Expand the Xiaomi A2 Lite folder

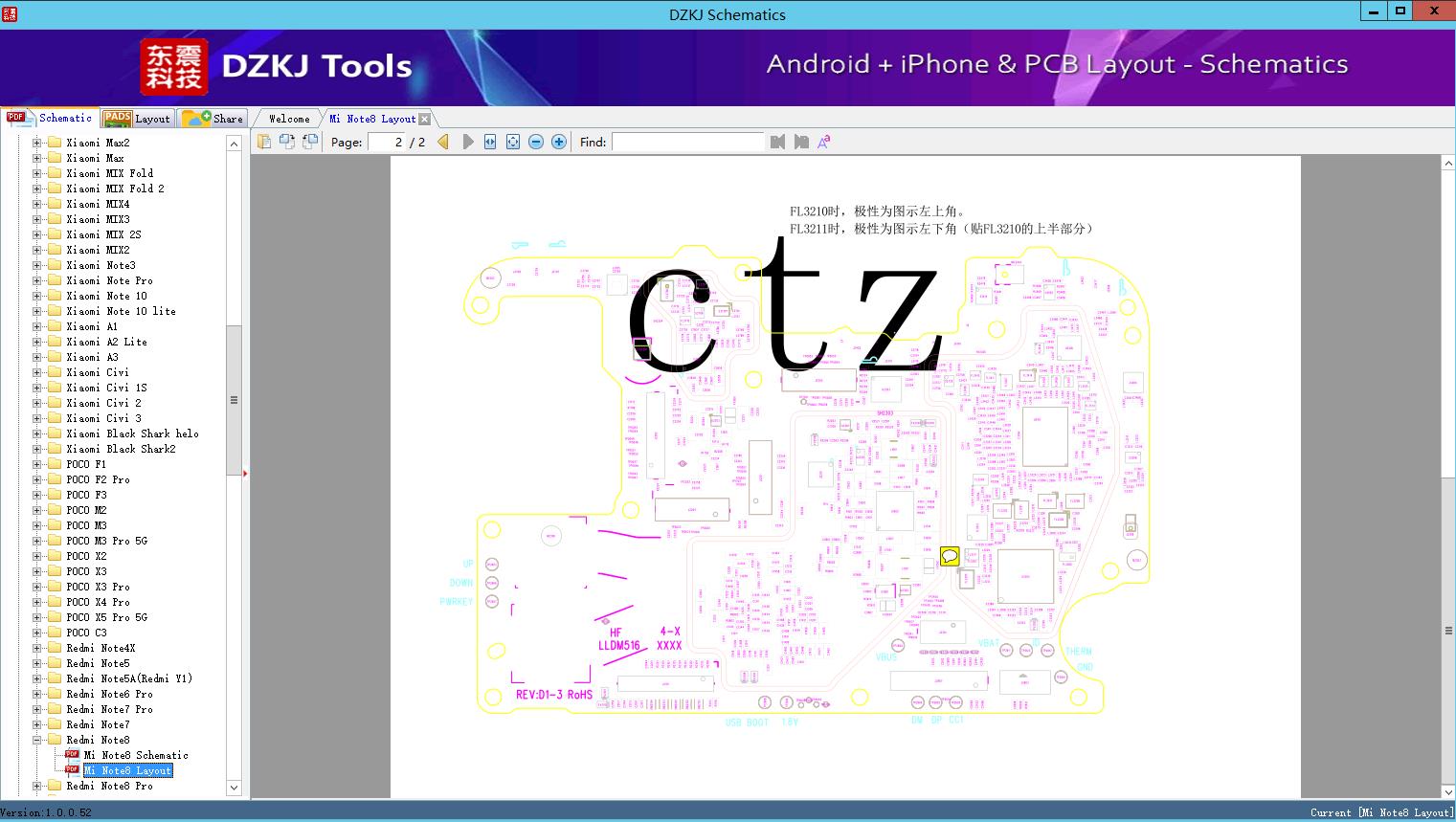pos(37,342)
